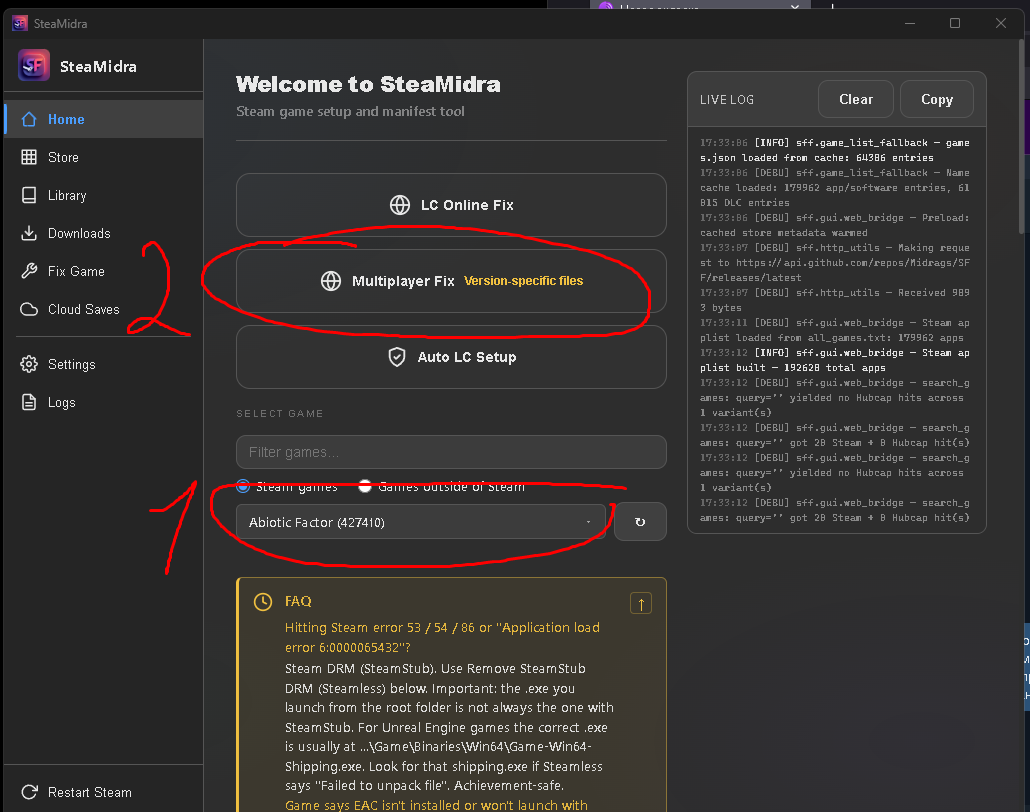Click the Restart Steam circular arrow icon
1030x812 pixels.
point(29,792)
